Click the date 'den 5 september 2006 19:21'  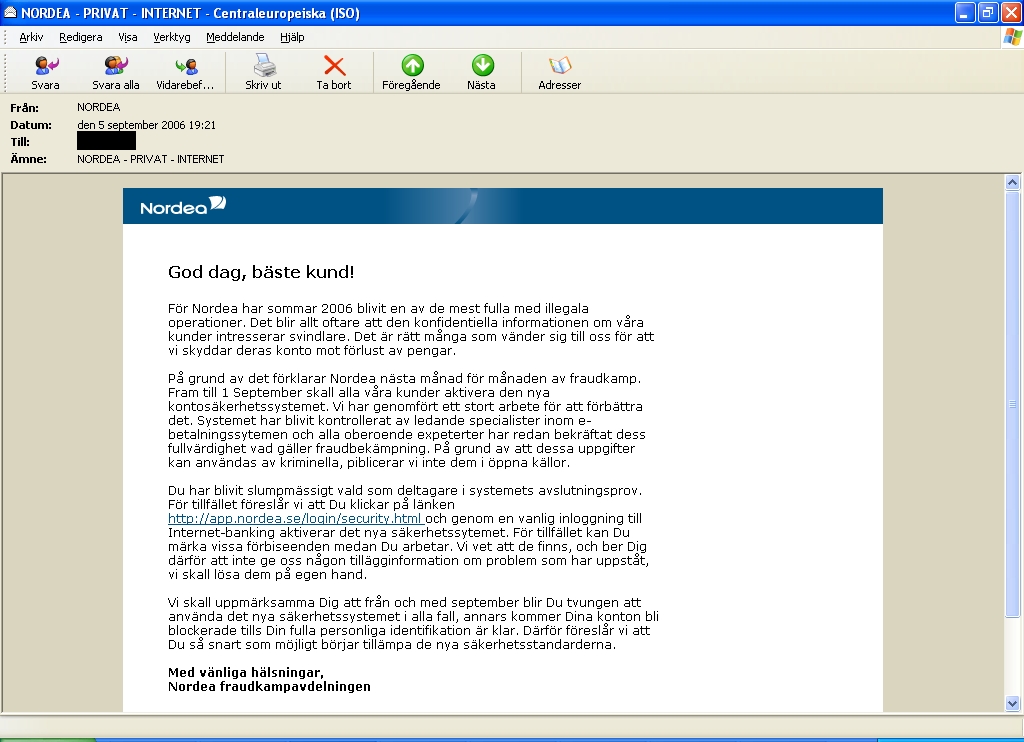pyautogui.click(x=146, y=125)
